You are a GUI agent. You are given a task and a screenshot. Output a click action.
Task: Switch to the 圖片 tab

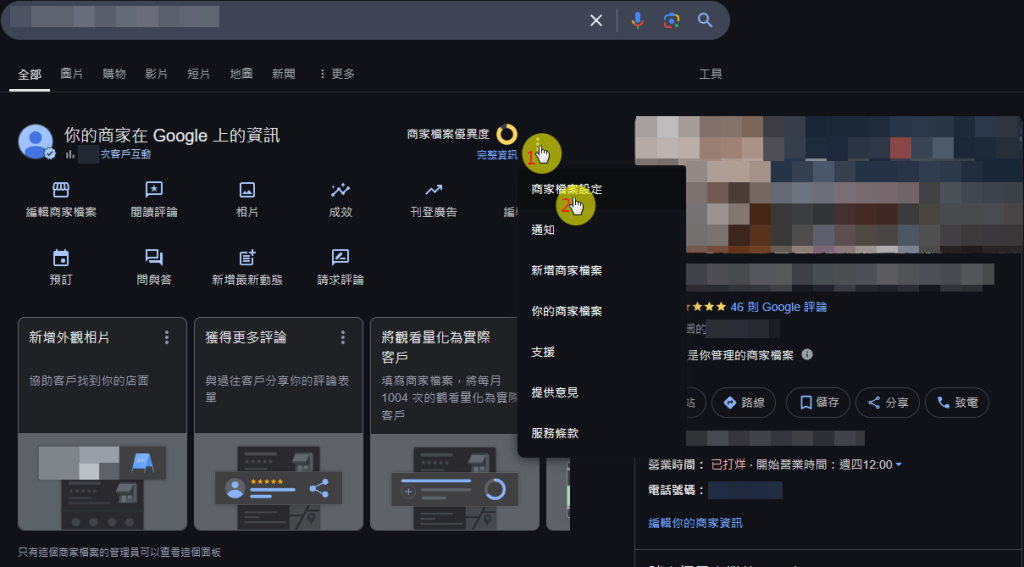(x=72, y=74)
